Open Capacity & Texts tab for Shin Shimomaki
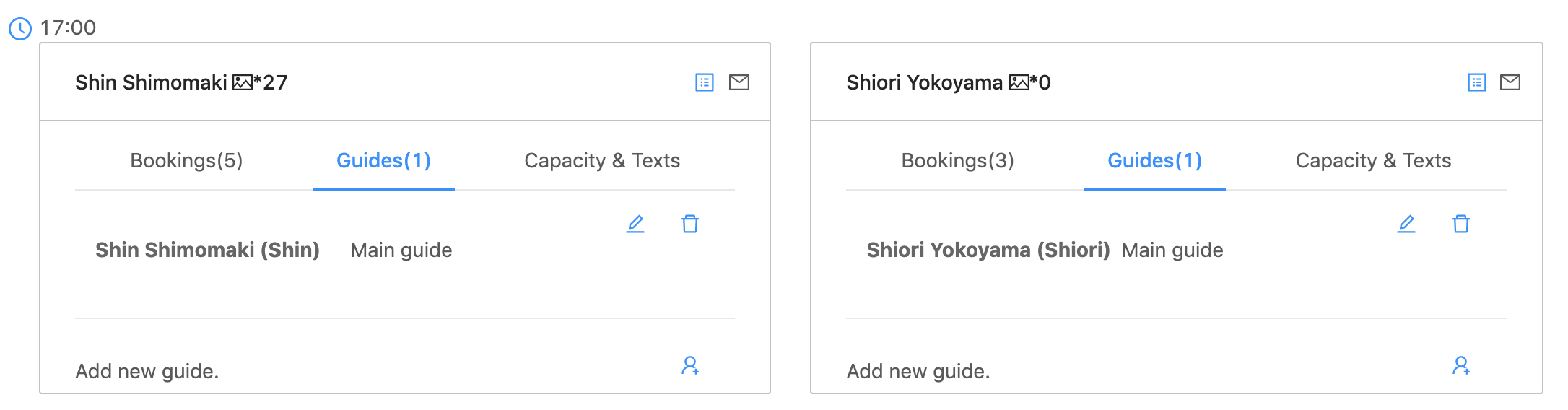 tap(602, 160)
